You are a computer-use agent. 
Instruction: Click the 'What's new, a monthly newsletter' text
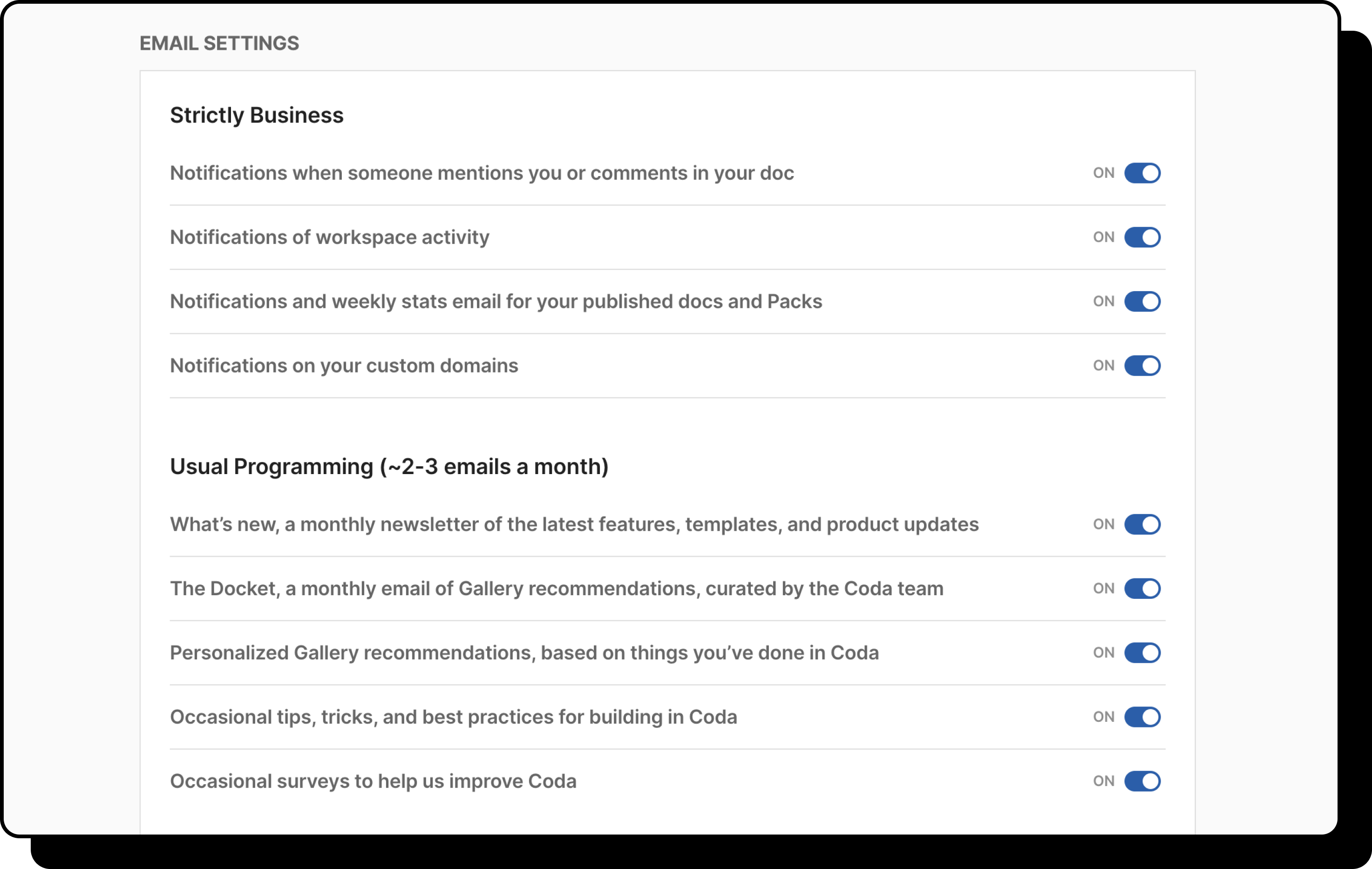pyautogui.click(x=574, y=524)
